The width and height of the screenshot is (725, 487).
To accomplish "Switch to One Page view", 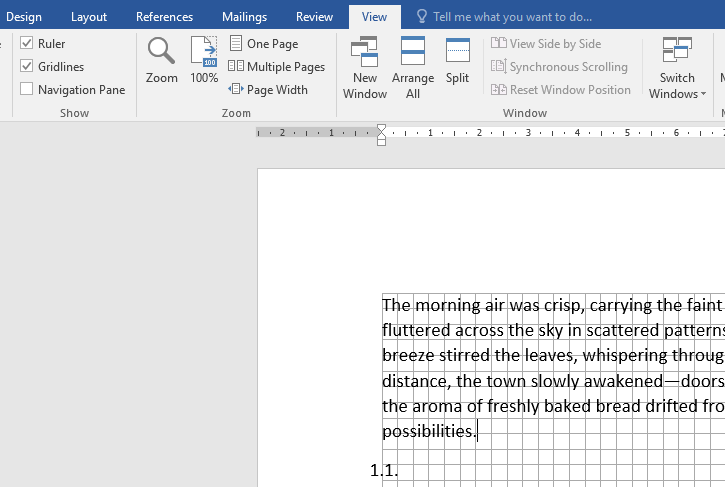I will click(x=263, y=44).
